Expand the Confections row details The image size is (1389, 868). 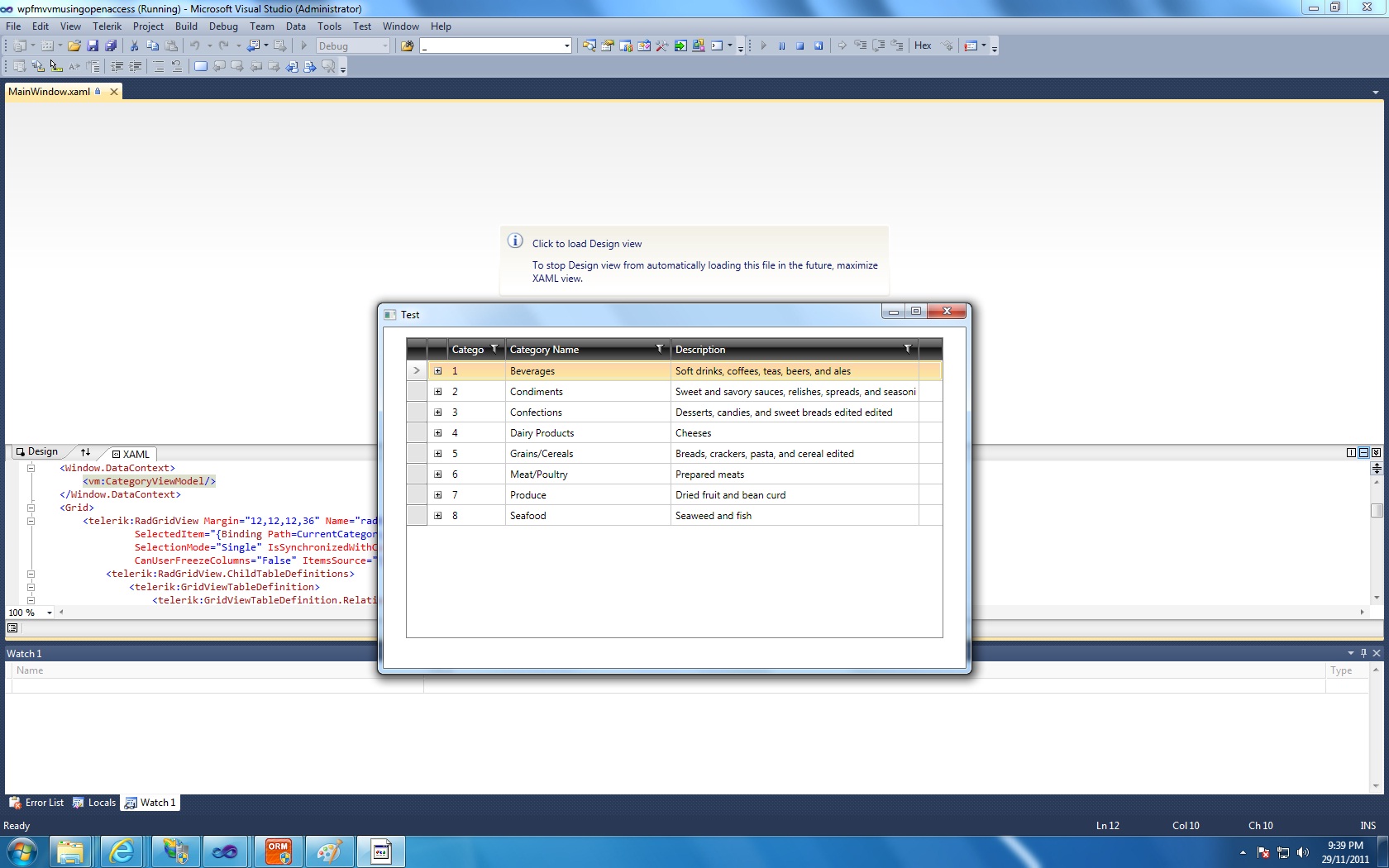438,413
